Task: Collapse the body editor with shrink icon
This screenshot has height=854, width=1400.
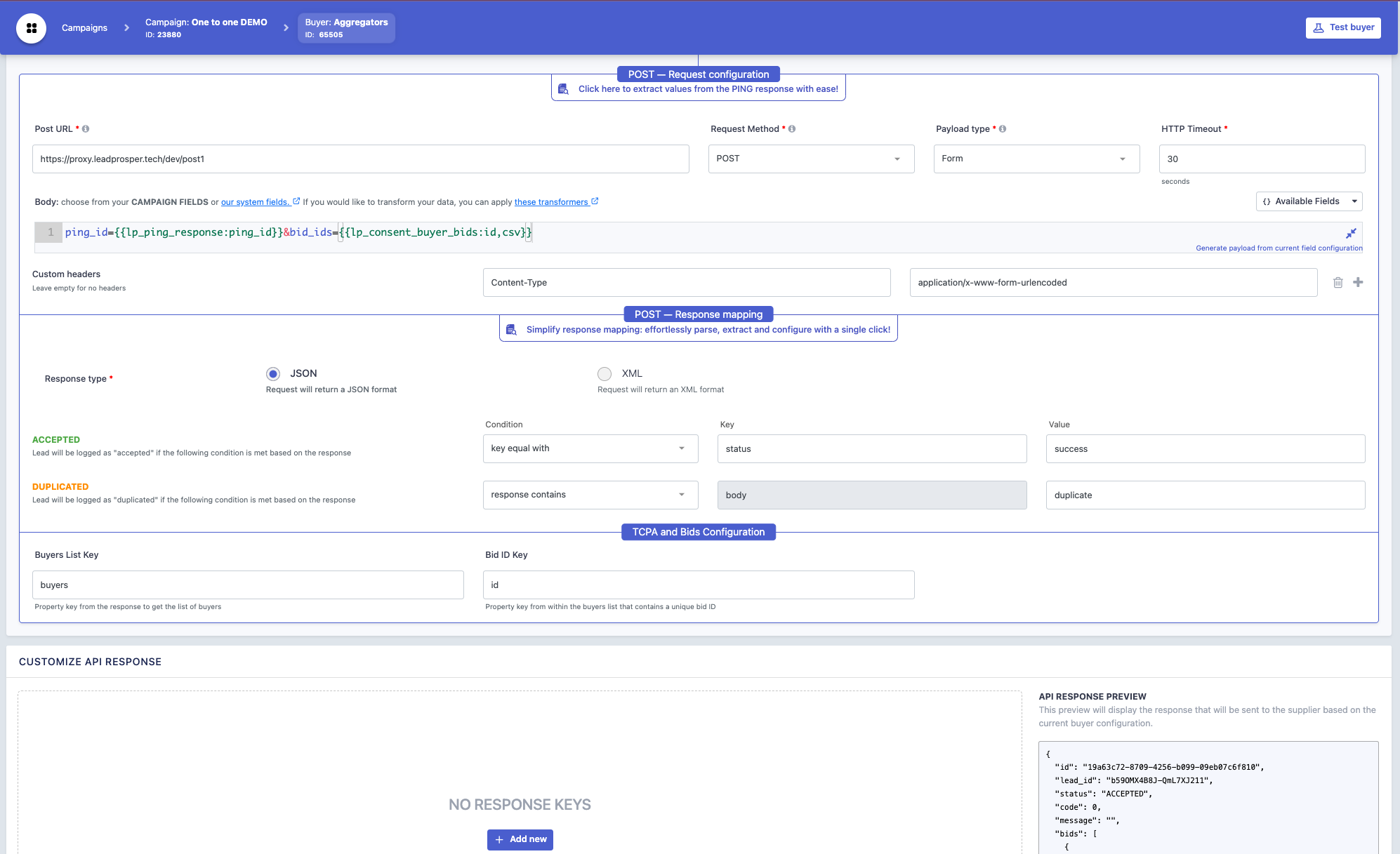Action: (1351, 233)
